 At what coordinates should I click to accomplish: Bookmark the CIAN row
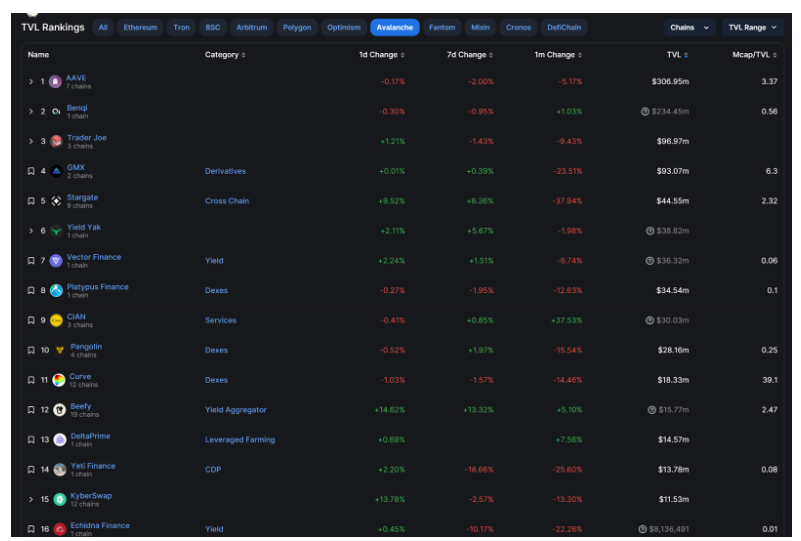click(x=31, y=321)
